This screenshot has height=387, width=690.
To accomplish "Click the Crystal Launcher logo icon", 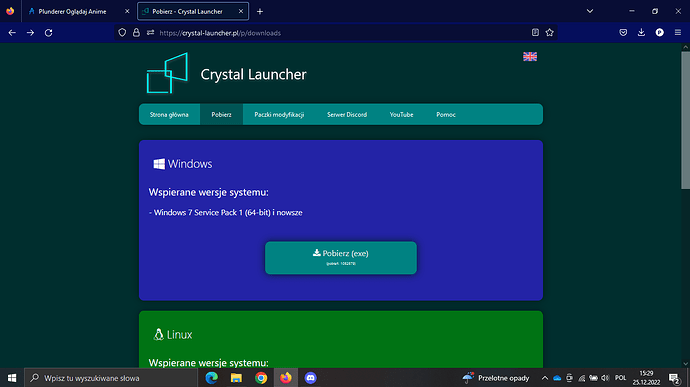I will 167,73.
